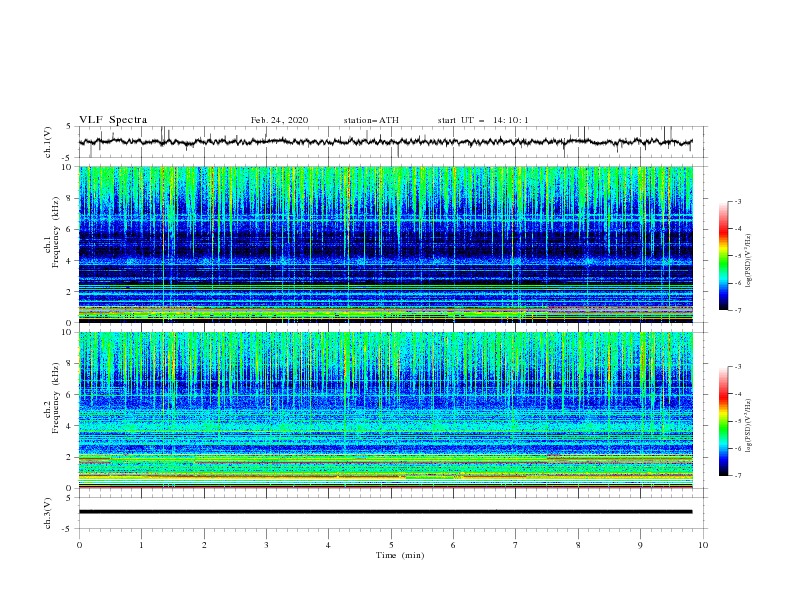Screen dimensions: 792x612
Task: Select the 'Time (min)' x-axis label
Action: pyautogui.click(x=400, y=555)
